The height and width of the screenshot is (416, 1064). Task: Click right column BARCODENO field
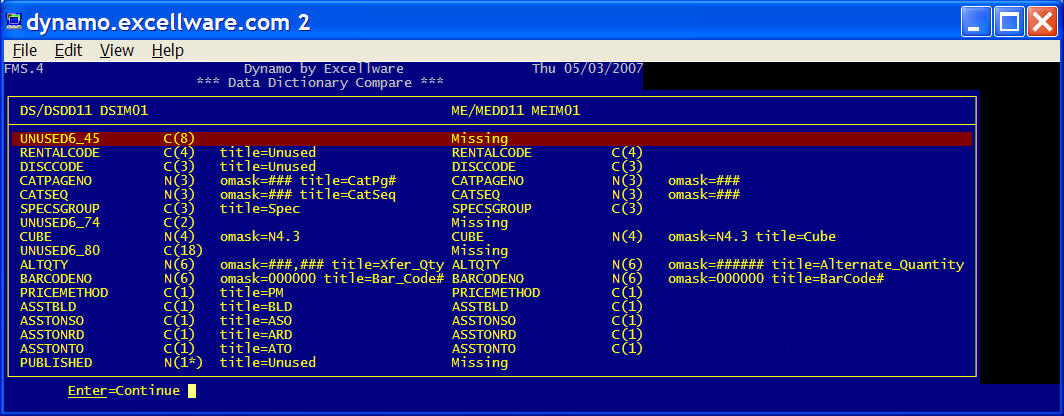click(488, 279)
